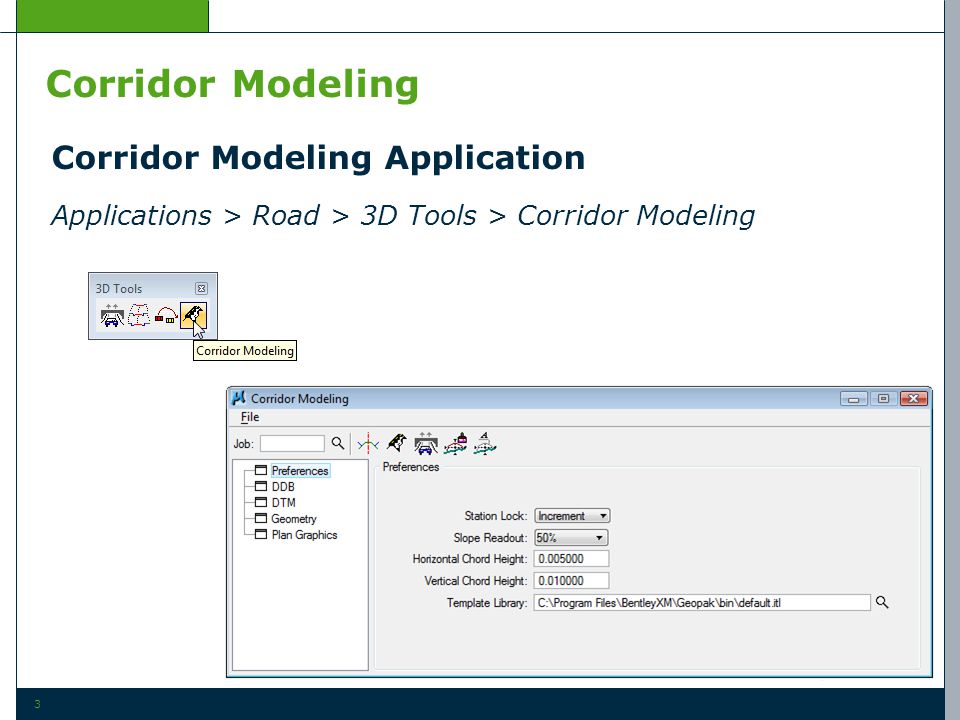Click the magnifier next to the Job field
The width and height of the screenshot is (960, 720).
tap(337, 443)
